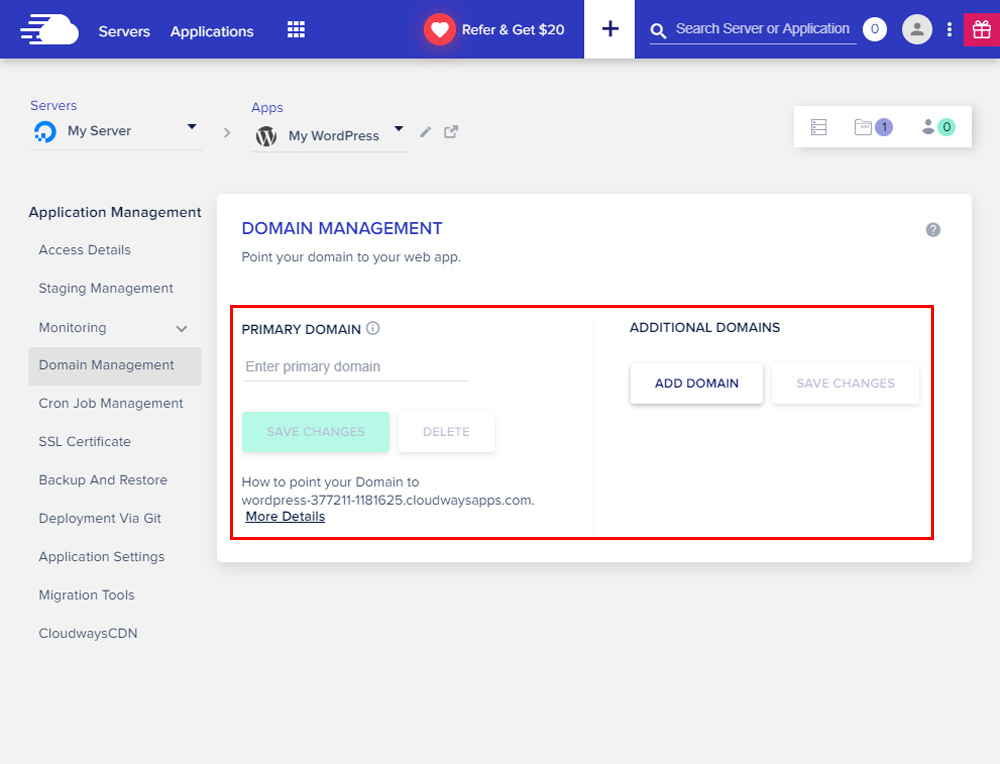
Task: Open the vertical three-dot menu
Action: coord(950,29)
